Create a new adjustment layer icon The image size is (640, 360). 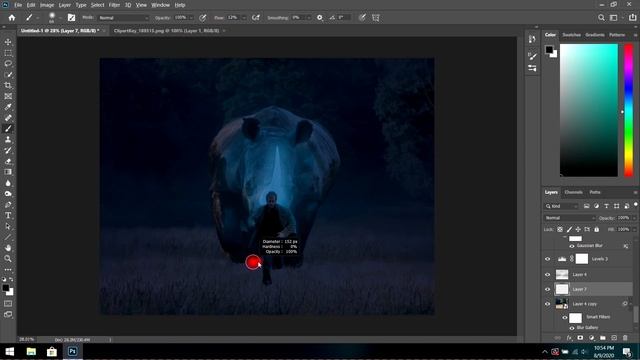591,338
